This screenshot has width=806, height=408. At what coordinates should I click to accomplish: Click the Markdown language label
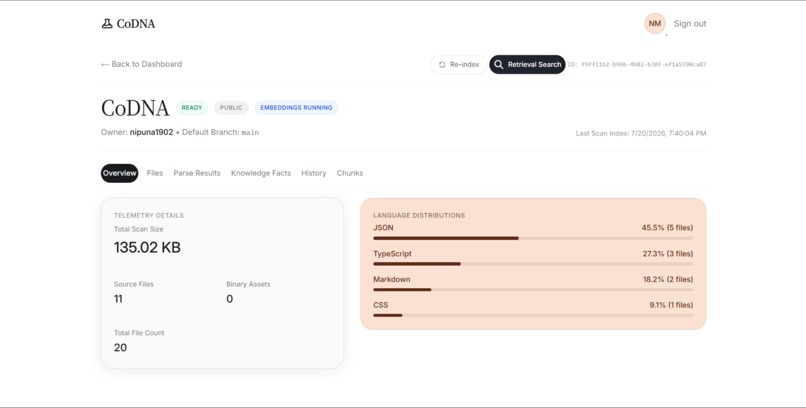point(392,280)
